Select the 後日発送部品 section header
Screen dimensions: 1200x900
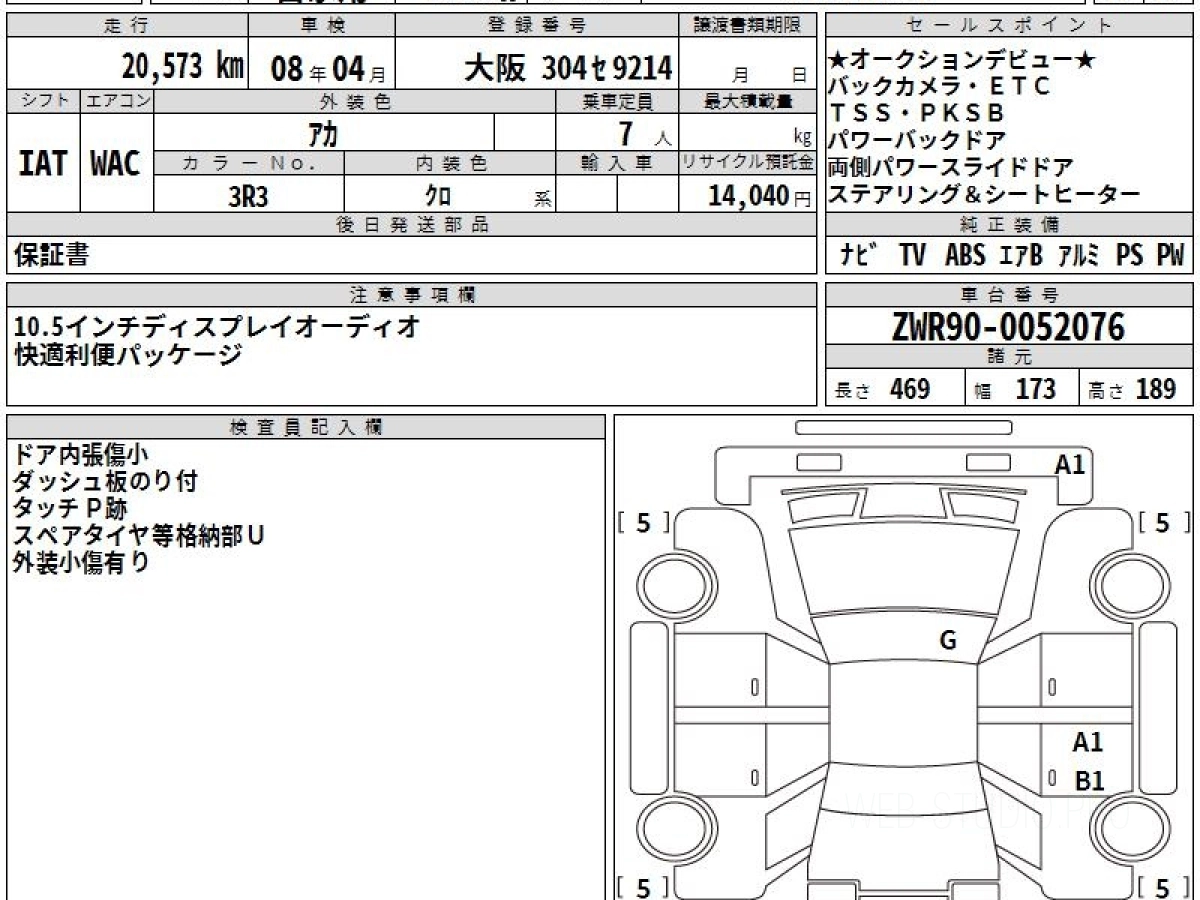coord(412,225)
